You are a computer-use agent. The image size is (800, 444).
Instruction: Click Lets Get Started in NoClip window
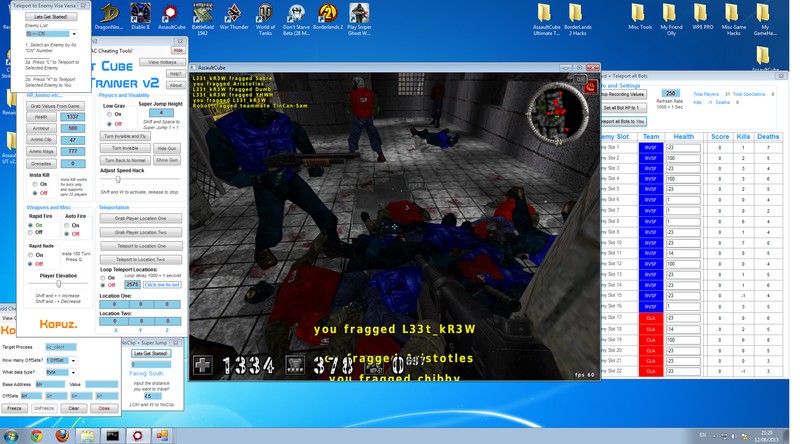(151, 354)
